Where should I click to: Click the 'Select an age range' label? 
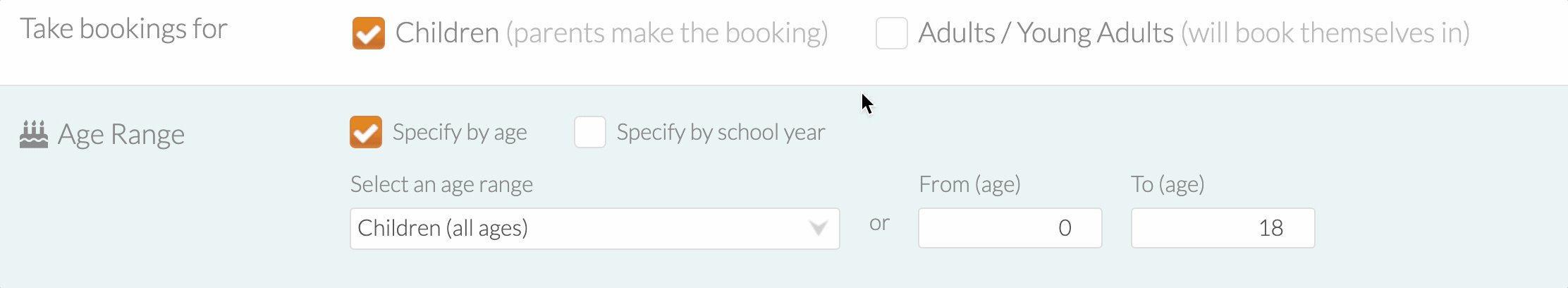click(441, 184)
